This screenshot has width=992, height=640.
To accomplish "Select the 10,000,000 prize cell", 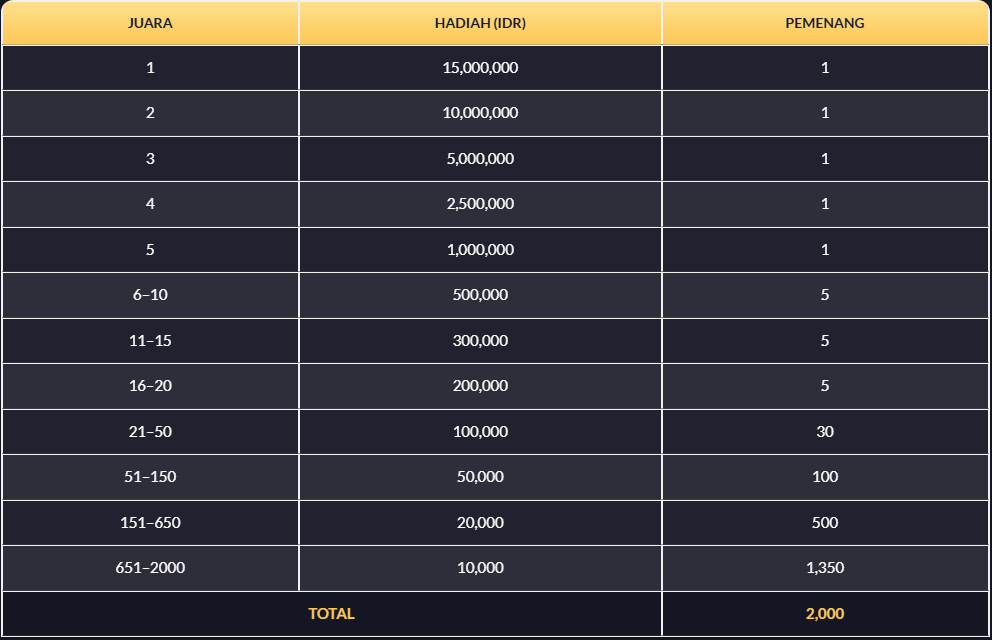I will point(480,113).
